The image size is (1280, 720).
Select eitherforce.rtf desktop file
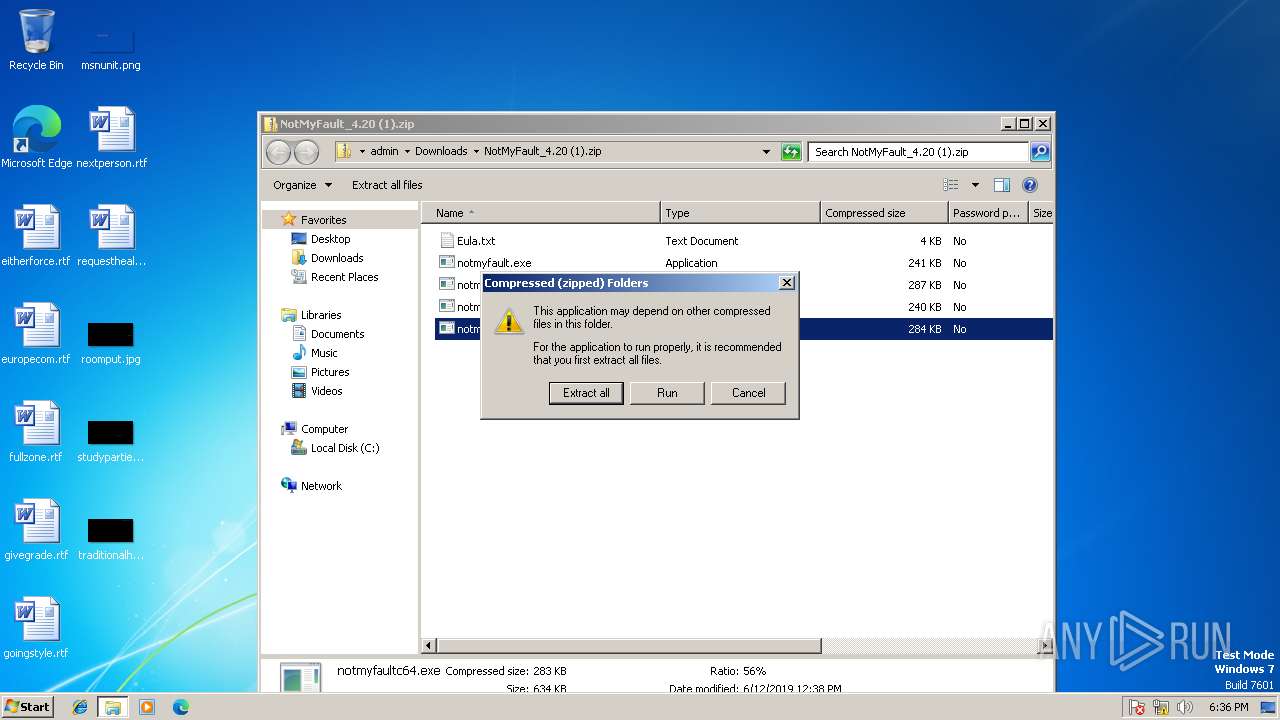click(36, 236)
